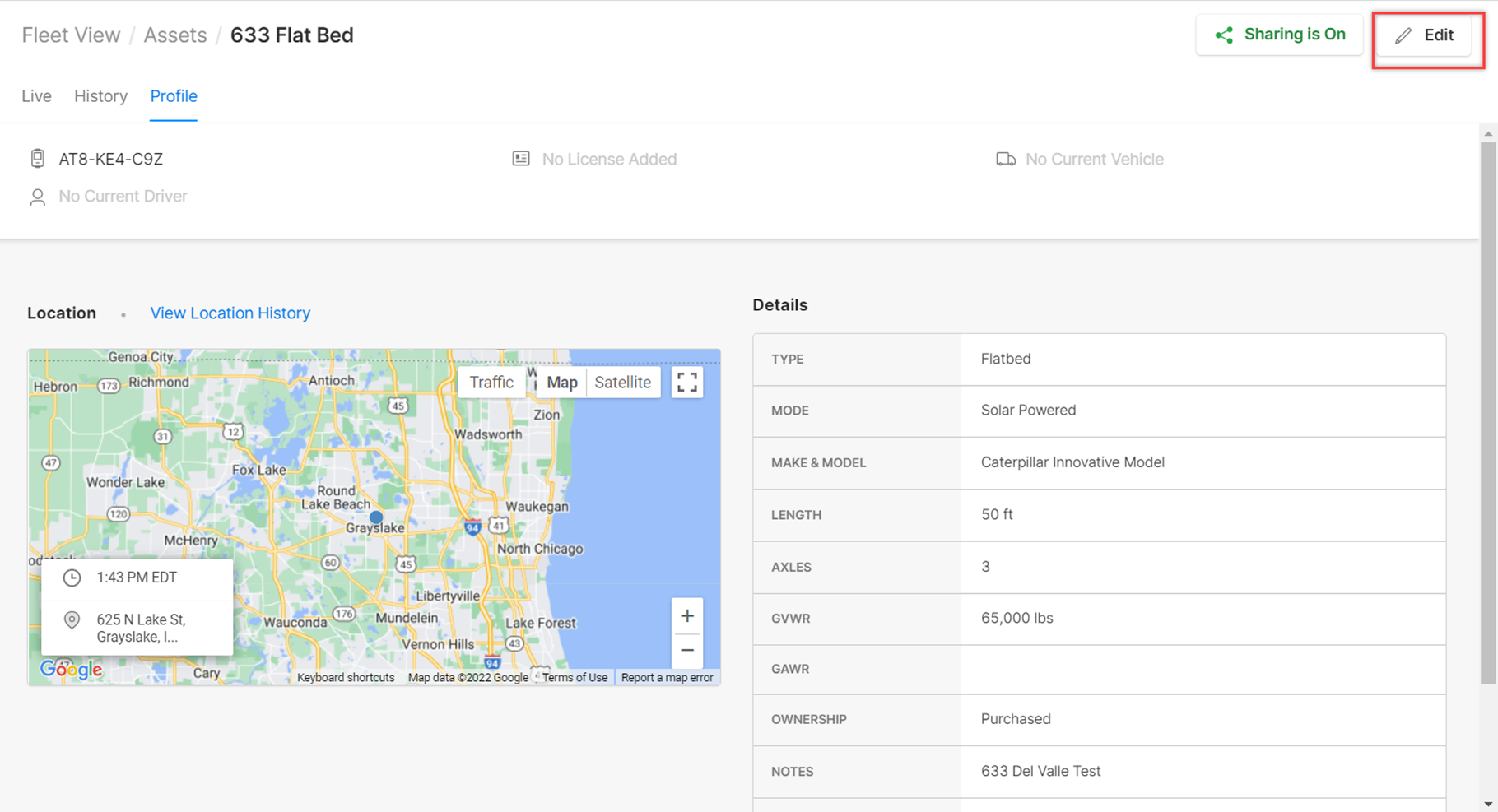Go to Assets breadcrumb
Image resolution: width=1498 pixels, height=812 pixels.
click(x=175, y=35)
